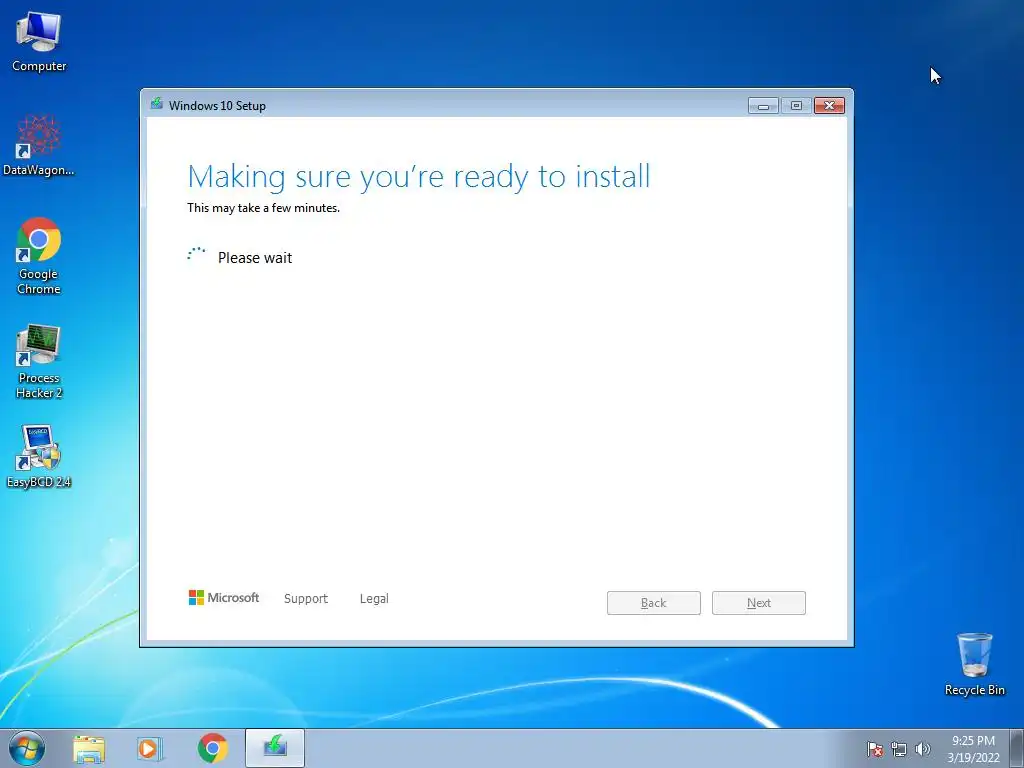Click the 'Making sure you're ready to install' heading

[x=419, y=176]
